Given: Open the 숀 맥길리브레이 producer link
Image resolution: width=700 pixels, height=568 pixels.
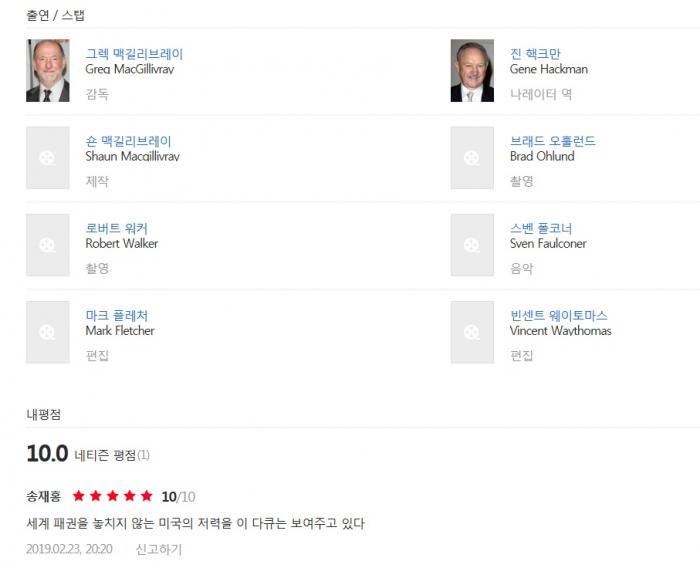Looking at the screenshot, I should (x=128, y=141).
